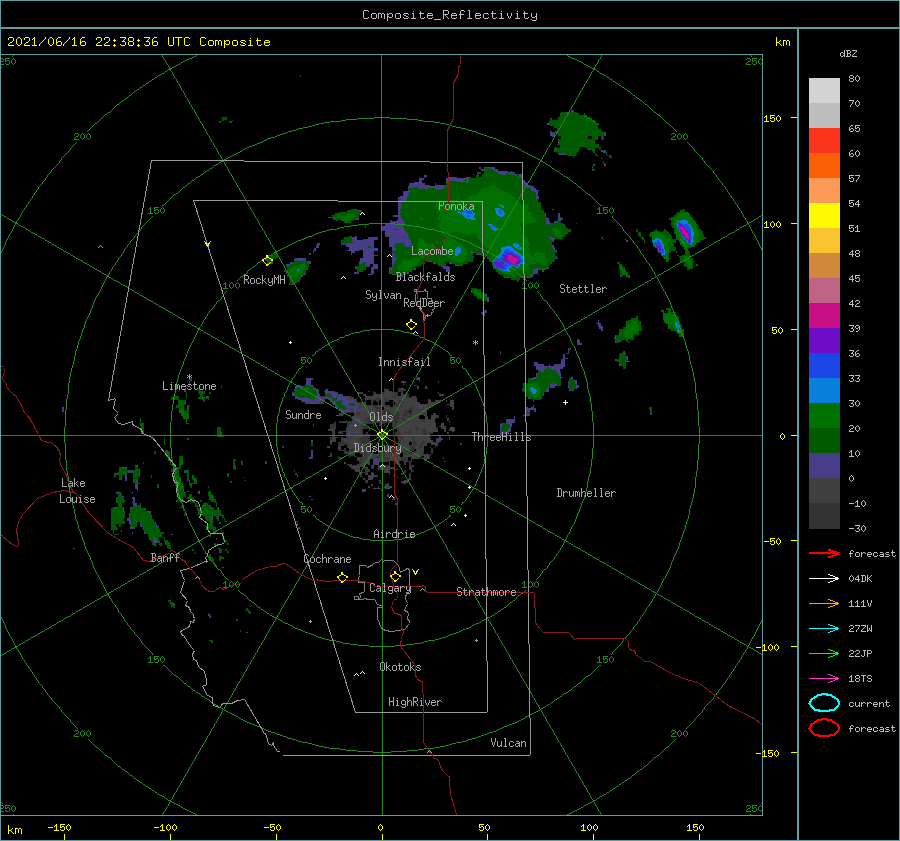The height and width of the screenshot is (841, 900).
Task: Pick the green 22JP arrow legend icon
Action: (x=824, y=653)
